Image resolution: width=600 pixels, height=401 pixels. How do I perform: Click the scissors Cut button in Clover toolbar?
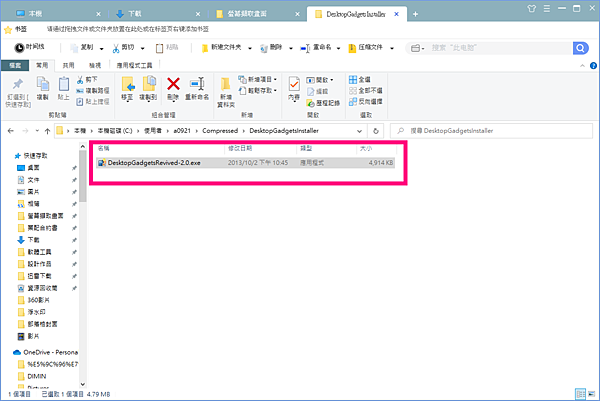tap(123, 48)
